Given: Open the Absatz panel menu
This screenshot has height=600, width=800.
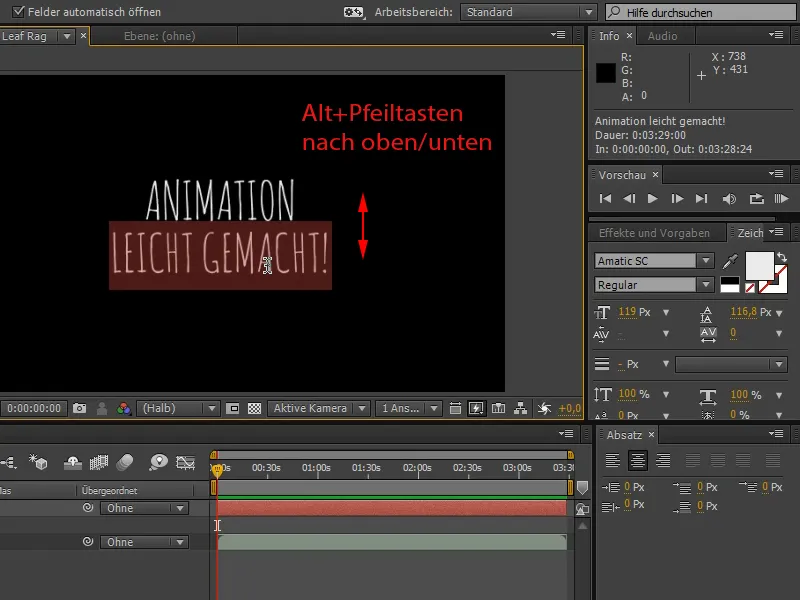Looking at the screenshot, I should point(777,434).
